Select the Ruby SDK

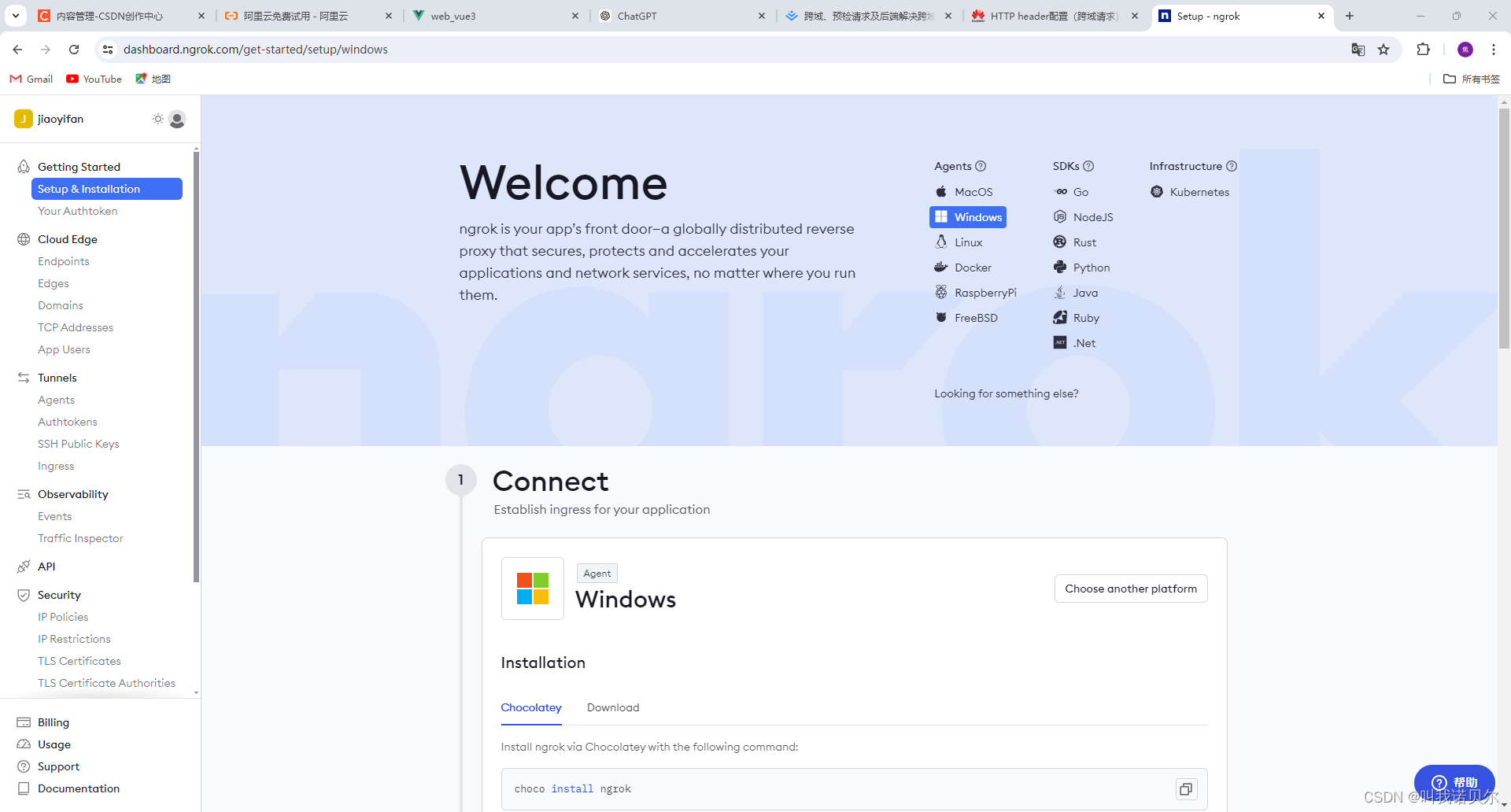1077,318
